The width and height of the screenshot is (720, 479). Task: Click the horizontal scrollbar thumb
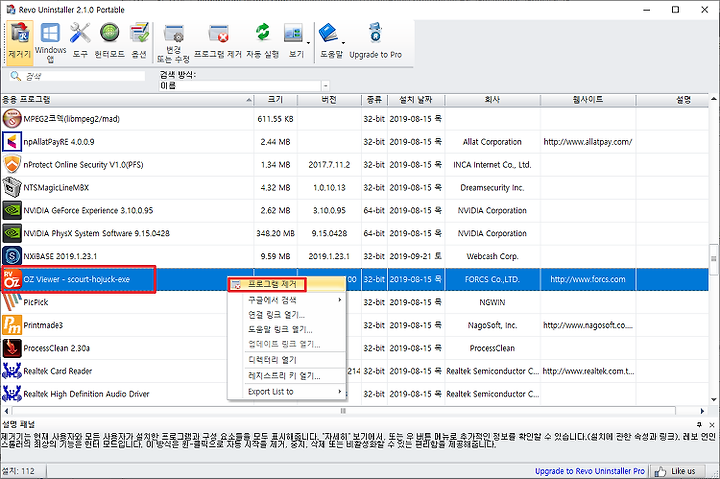(343, 411)
